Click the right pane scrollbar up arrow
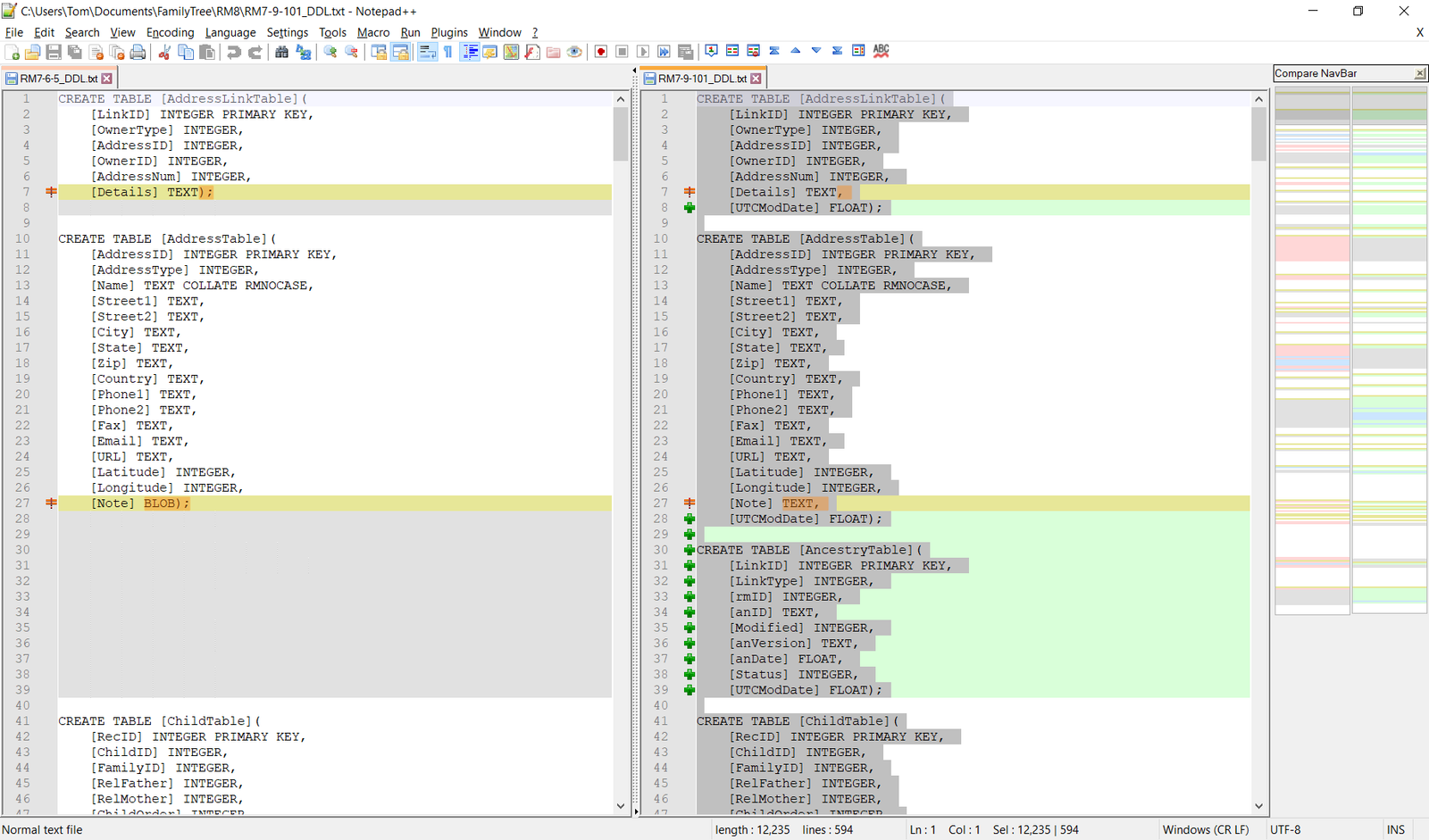1429x840 pixels. (x=1259, y=99)
